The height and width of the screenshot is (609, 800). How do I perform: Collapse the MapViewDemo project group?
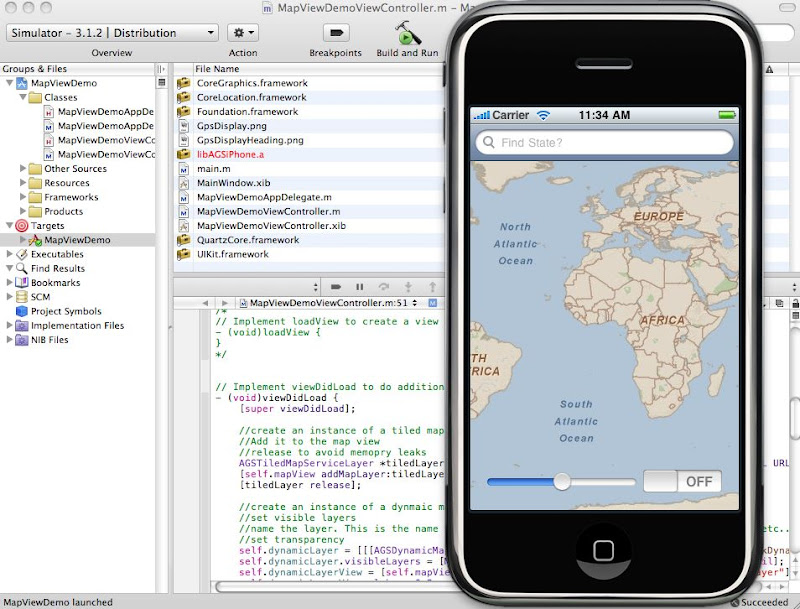tap(10, 83)
